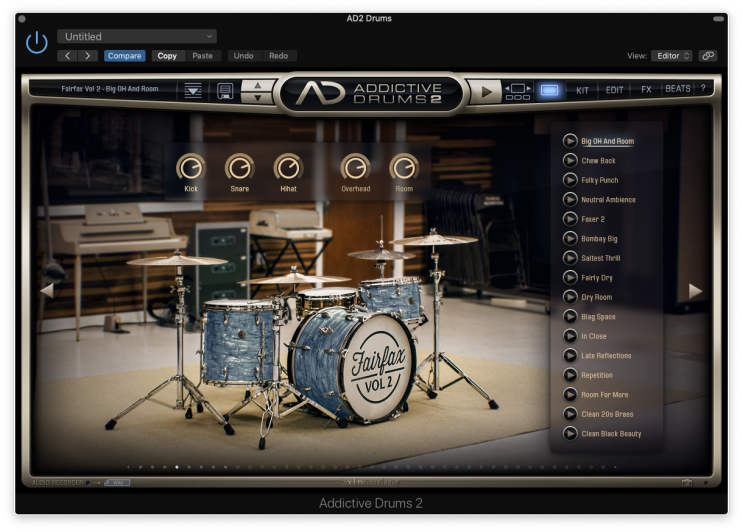Select the Dry Room preset name
743x532 pixels.
pyautogui.click(x=597, y=297)
